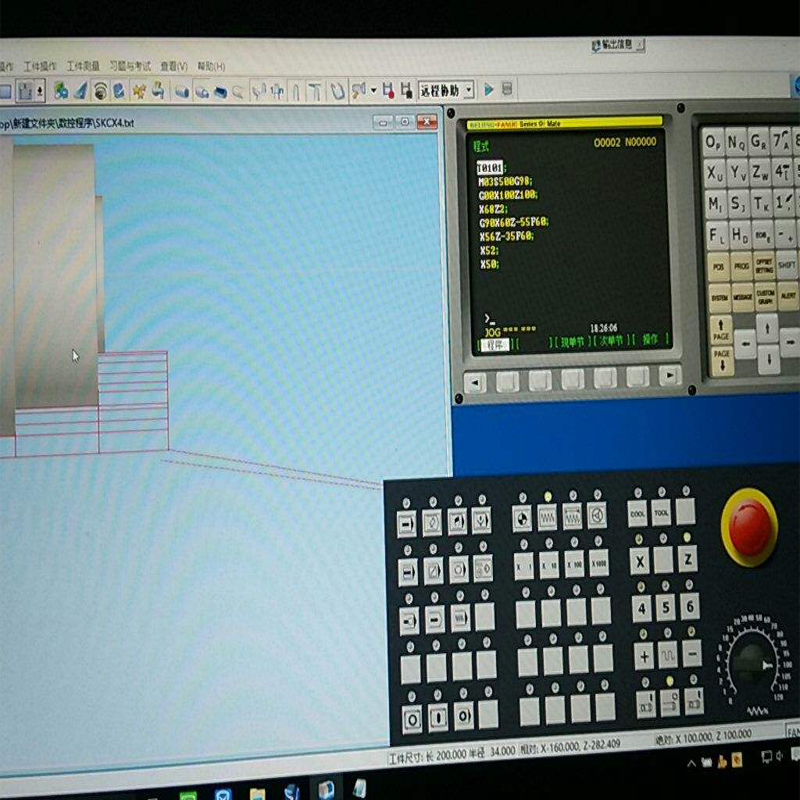Open the 帮助(H) menu

click(x=211, y=66)
